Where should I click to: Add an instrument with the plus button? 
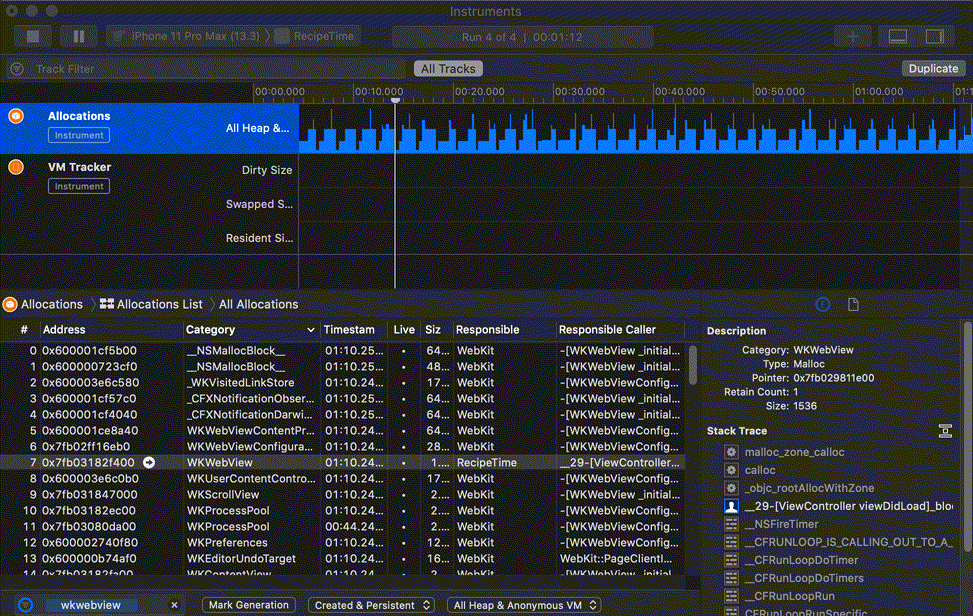click(x=853, y=37)
